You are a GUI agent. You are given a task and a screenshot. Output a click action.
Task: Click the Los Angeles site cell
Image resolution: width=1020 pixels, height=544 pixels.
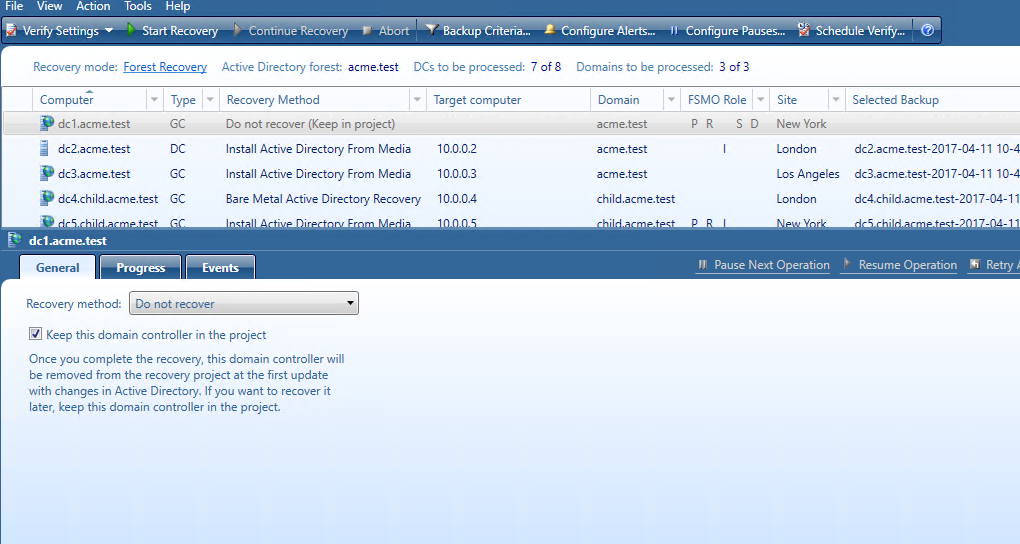click(808, 174)
